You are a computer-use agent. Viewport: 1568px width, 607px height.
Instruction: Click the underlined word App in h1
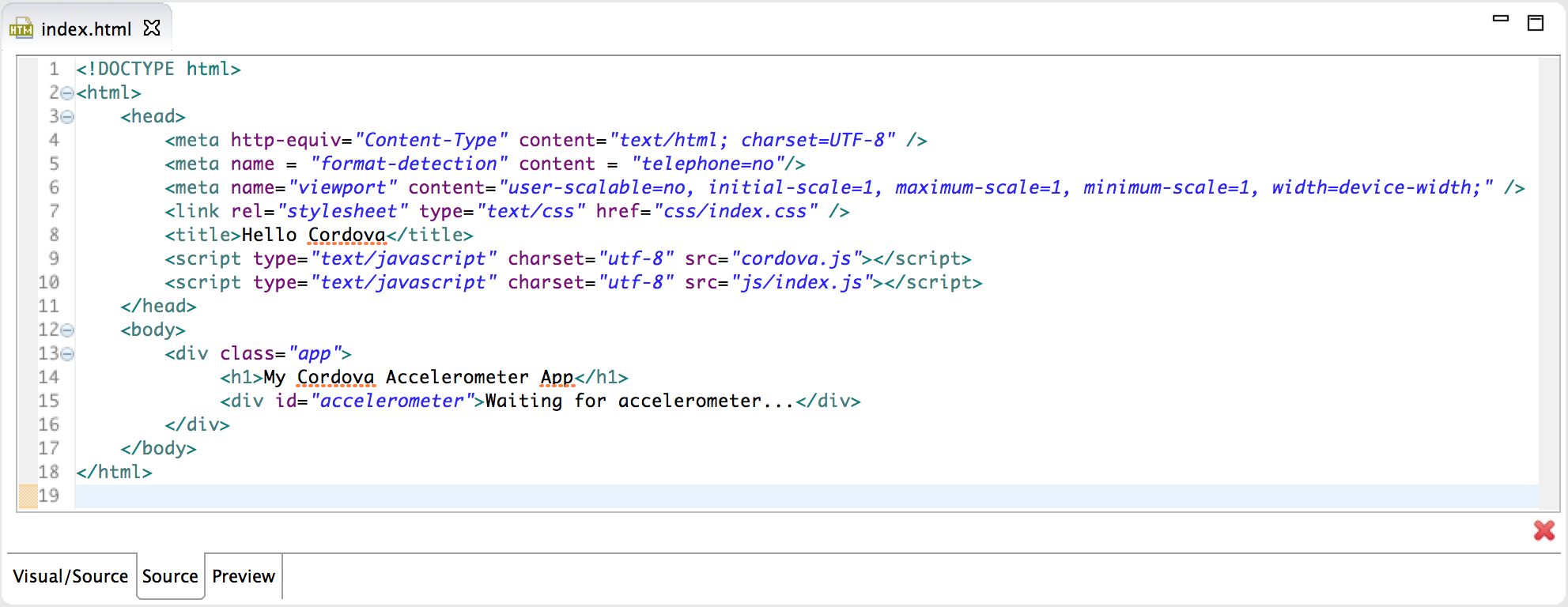click(x=557, y=377)
